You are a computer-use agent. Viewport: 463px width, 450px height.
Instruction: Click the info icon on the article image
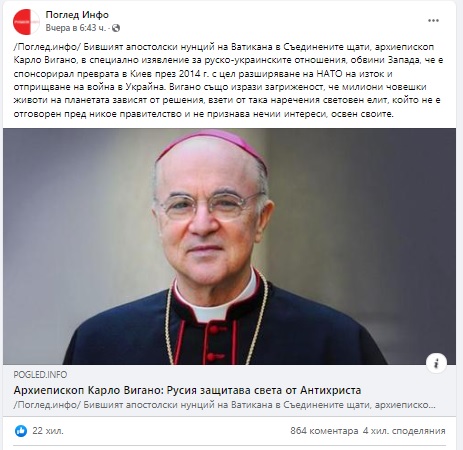pos(436,363)
